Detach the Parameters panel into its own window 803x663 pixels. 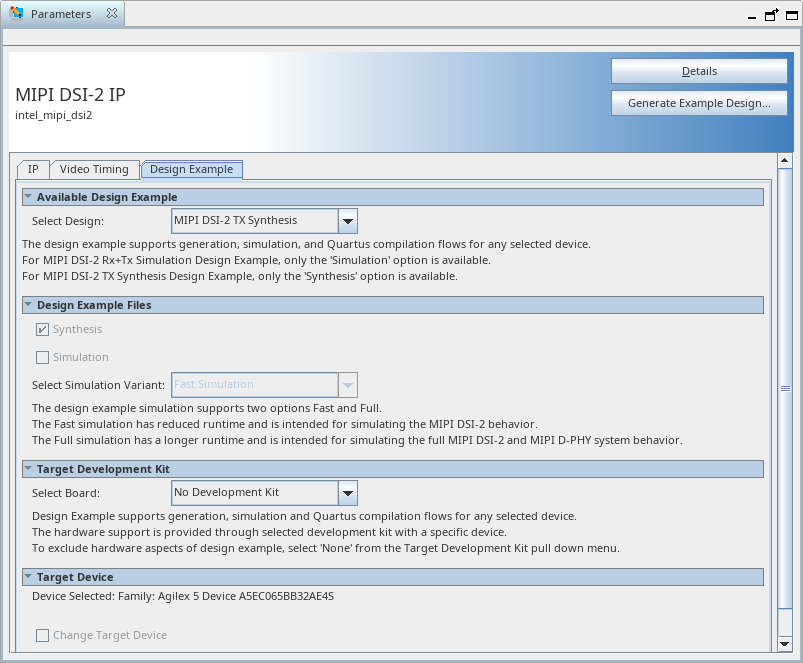point(771,15)
